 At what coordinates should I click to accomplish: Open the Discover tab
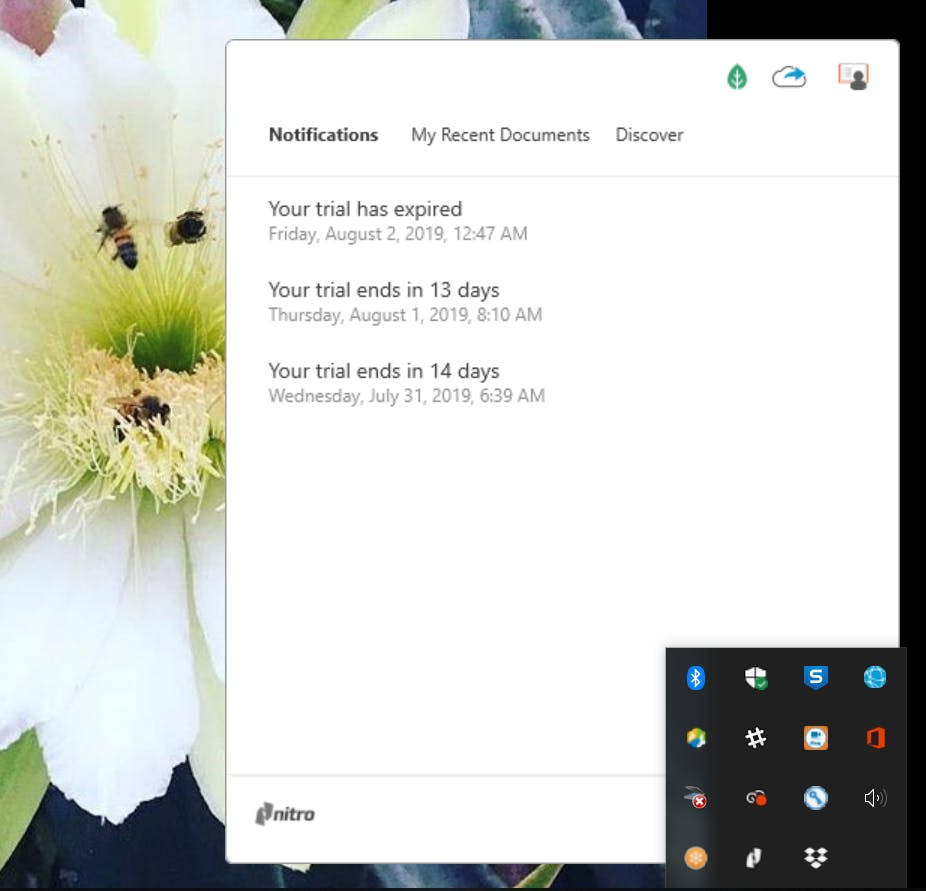tap(649, 135)
